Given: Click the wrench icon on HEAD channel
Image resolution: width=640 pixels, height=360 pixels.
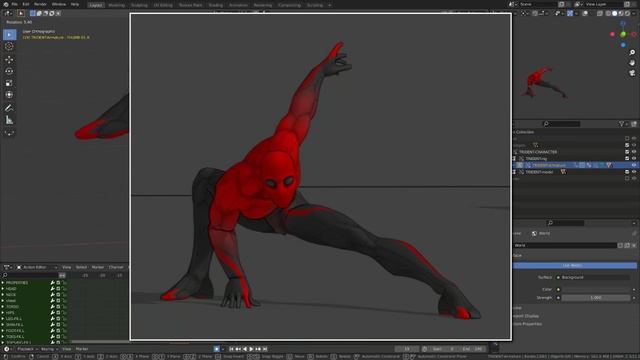Looking at the screenshot, I should point(53,289).
